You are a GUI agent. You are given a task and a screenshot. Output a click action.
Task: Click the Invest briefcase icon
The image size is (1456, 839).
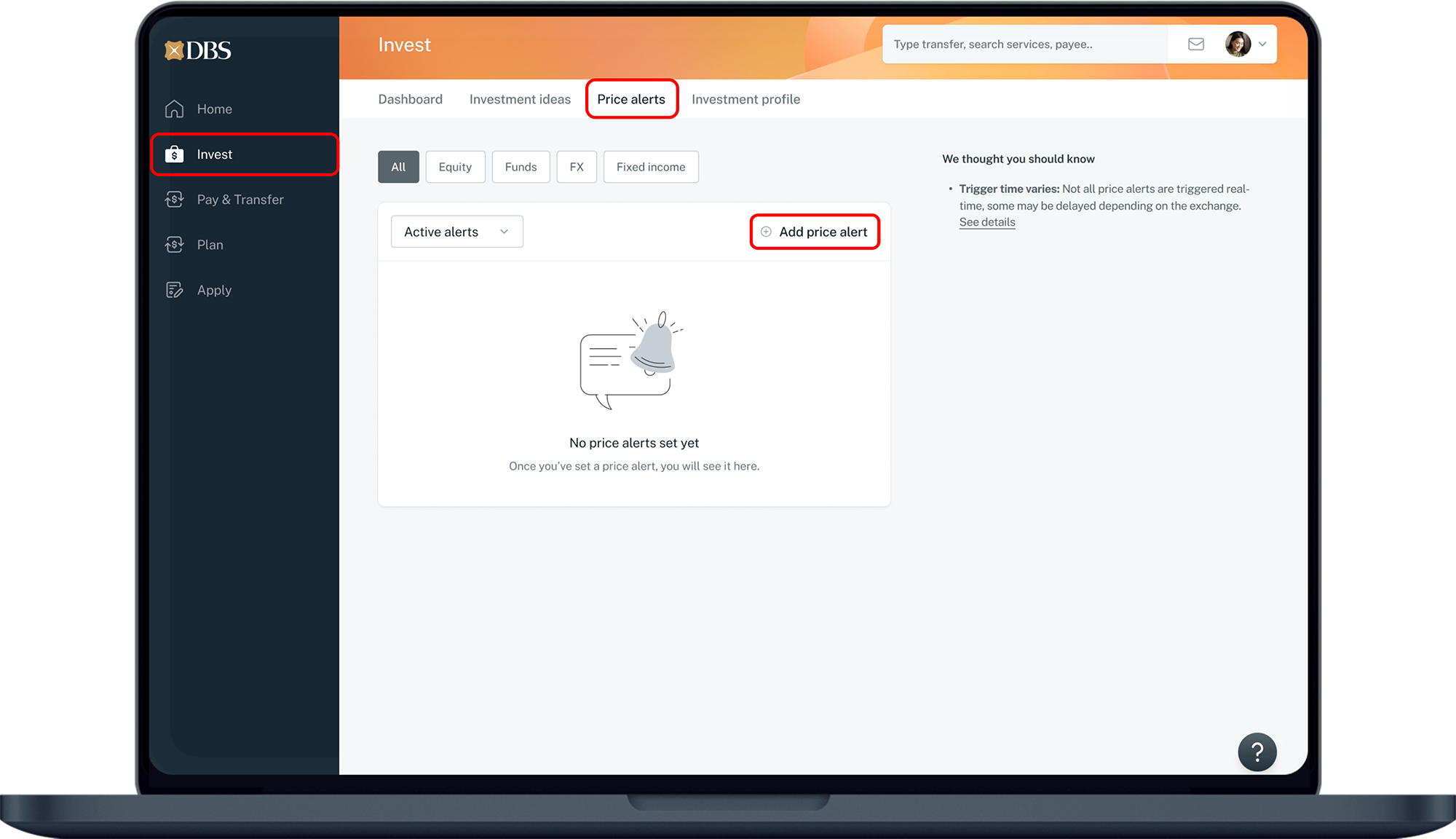click(x=174, y=154)
